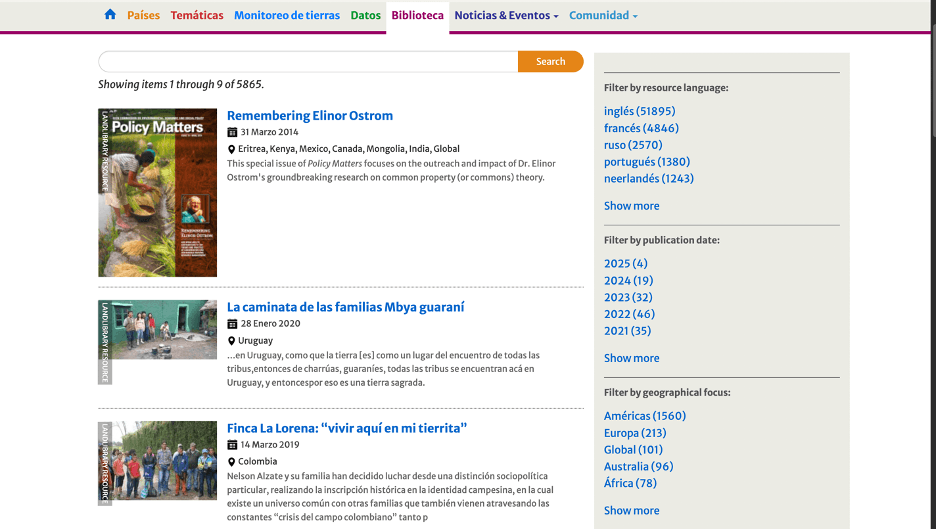Open the Policy Matters cover thumbnail

[x=157, y=192]
